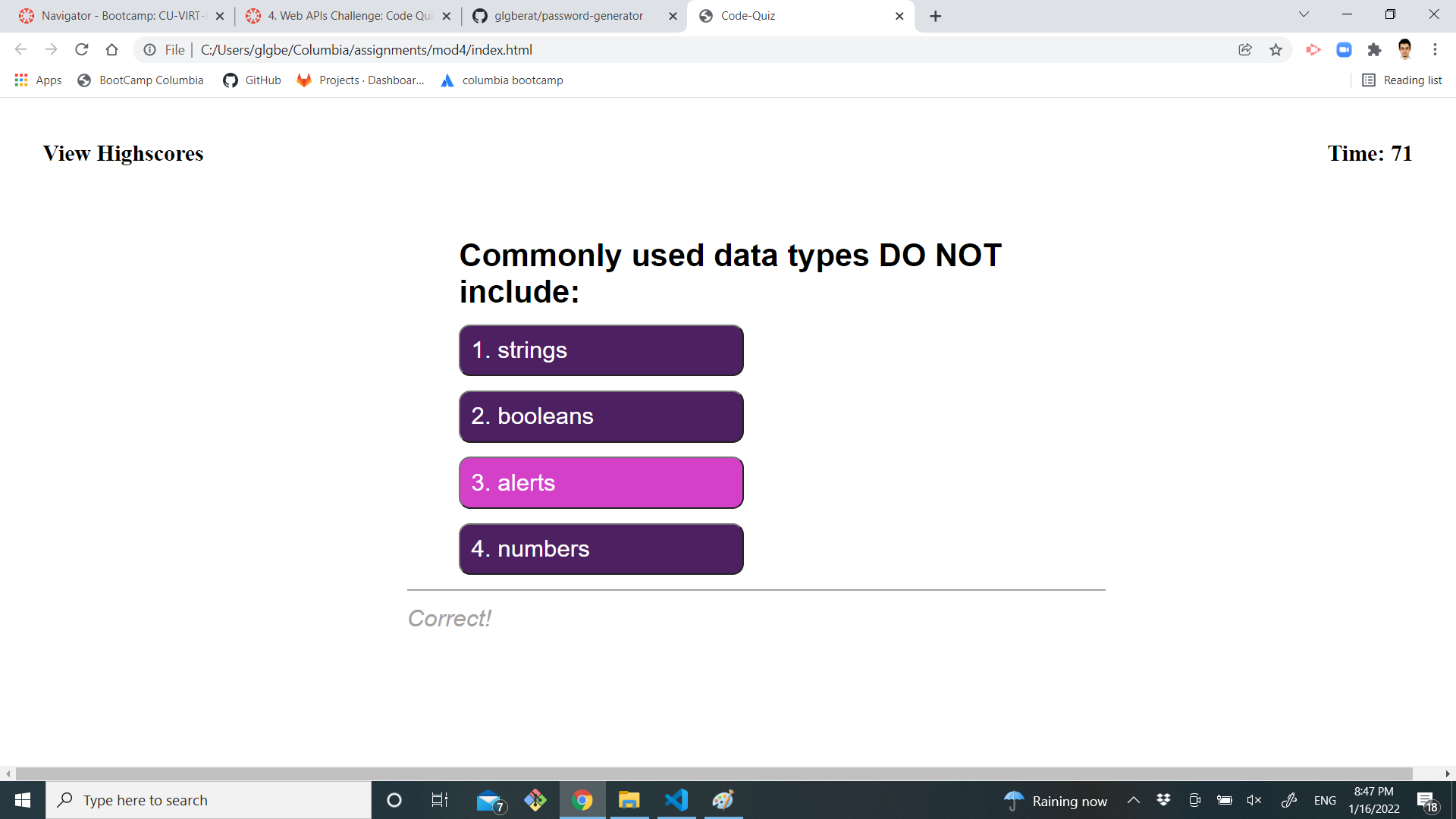The height and width of the screenshot is (819, 1456).
Task: Open File Explorer from the taskbar
Action: point(629,799)
